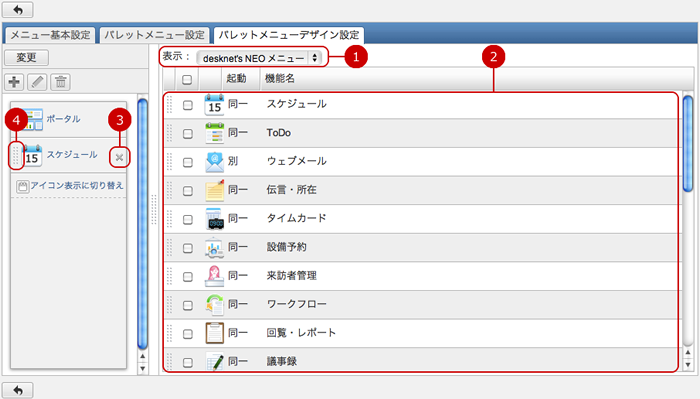Screen dimensions: 700x399
Task: Click the bottom back arrow button
Action: [x=17, y=390]
